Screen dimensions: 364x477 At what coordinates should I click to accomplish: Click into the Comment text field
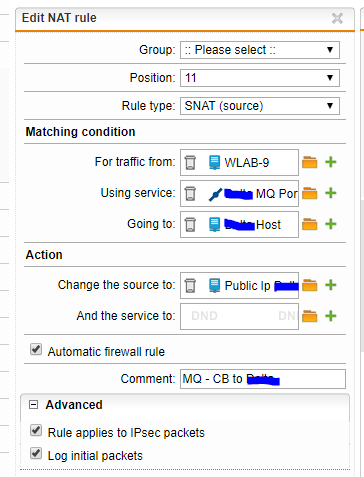coord(263,379)
